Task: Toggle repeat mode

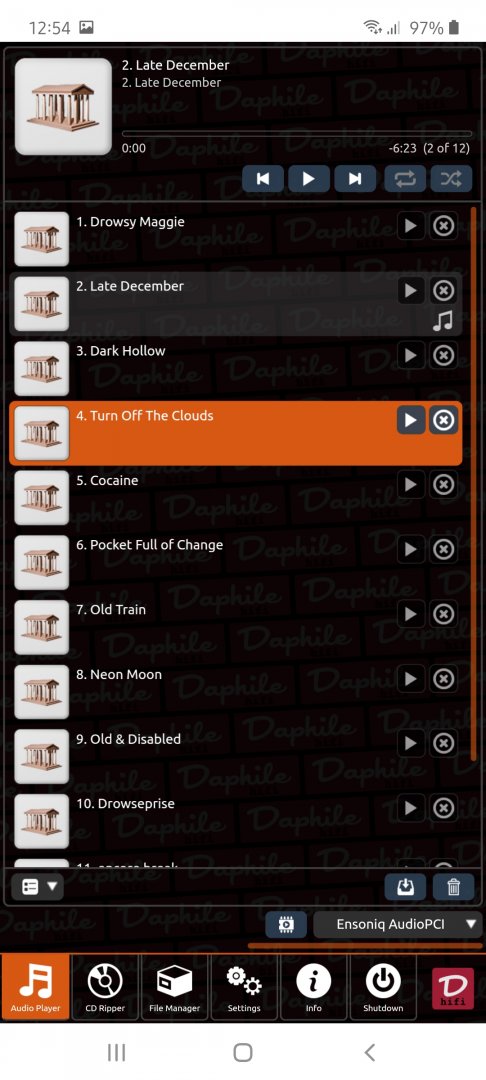Action: (x=405, y=179)
